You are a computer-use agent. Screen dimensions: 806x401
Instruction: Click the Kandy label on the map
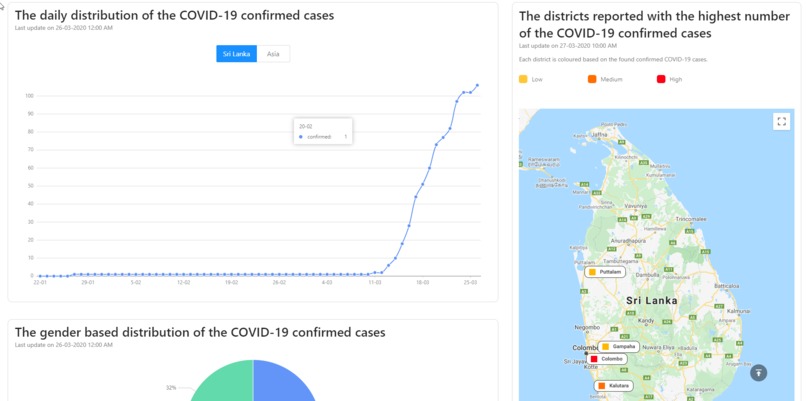[x=646, y=321]
